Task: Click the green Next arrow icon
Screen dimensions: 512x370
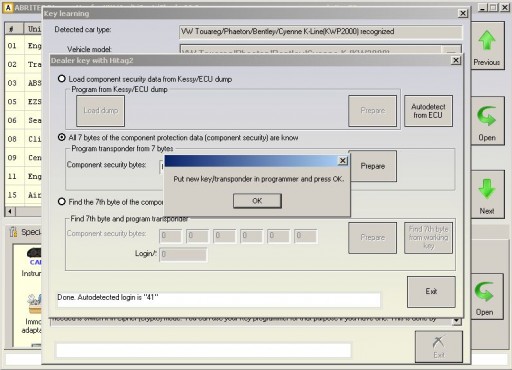Action: point(487,189)
